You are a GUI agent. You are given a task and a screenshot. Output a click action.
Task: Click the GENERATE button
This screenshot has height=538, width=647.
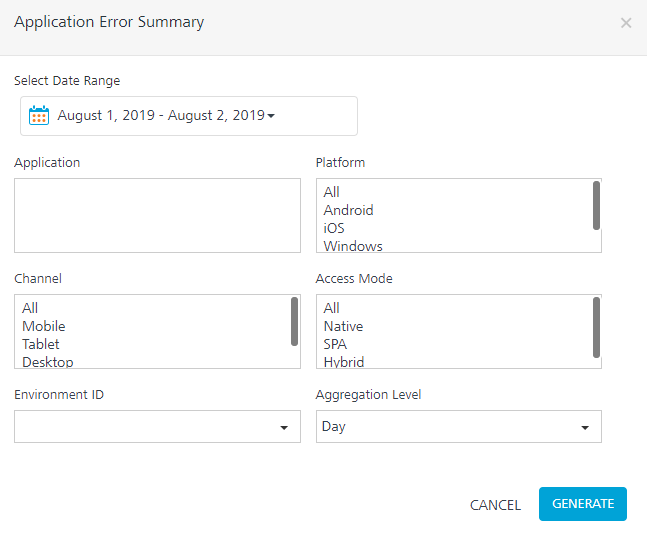pyautogui.click(x=583, y=504)
